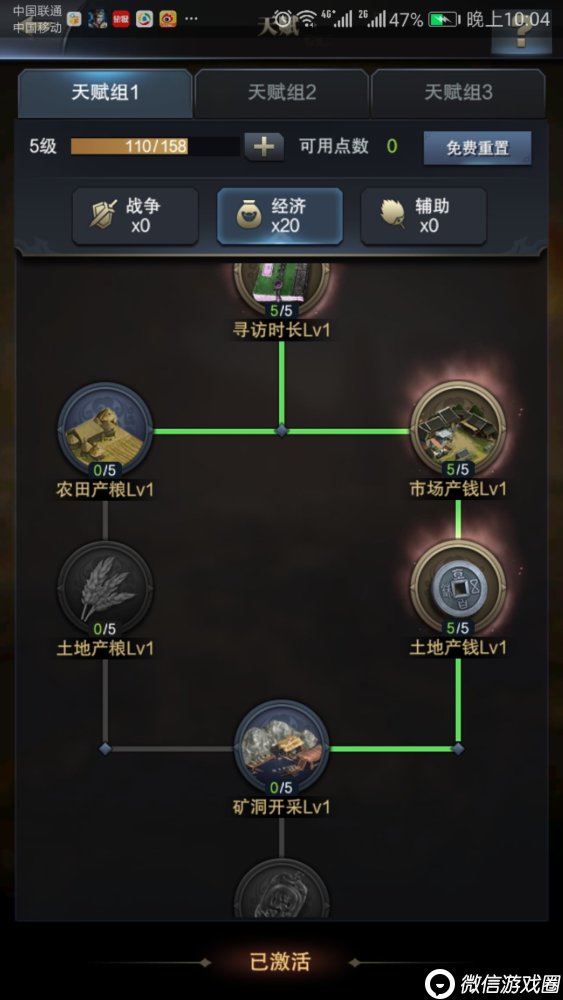
Task: Select the 经济 x20 category
Action: point(280,216)
